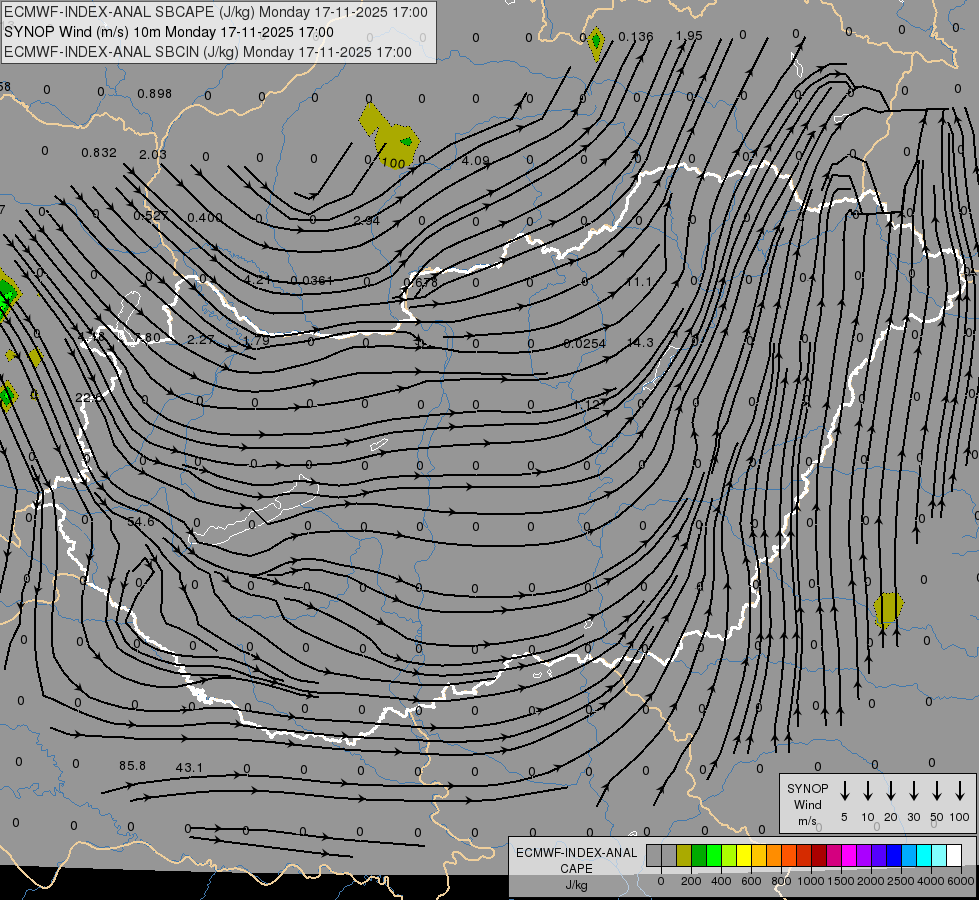Click the map value 0.136
The height and width of the screenshot is (900, 979).
tap(636, 37)
